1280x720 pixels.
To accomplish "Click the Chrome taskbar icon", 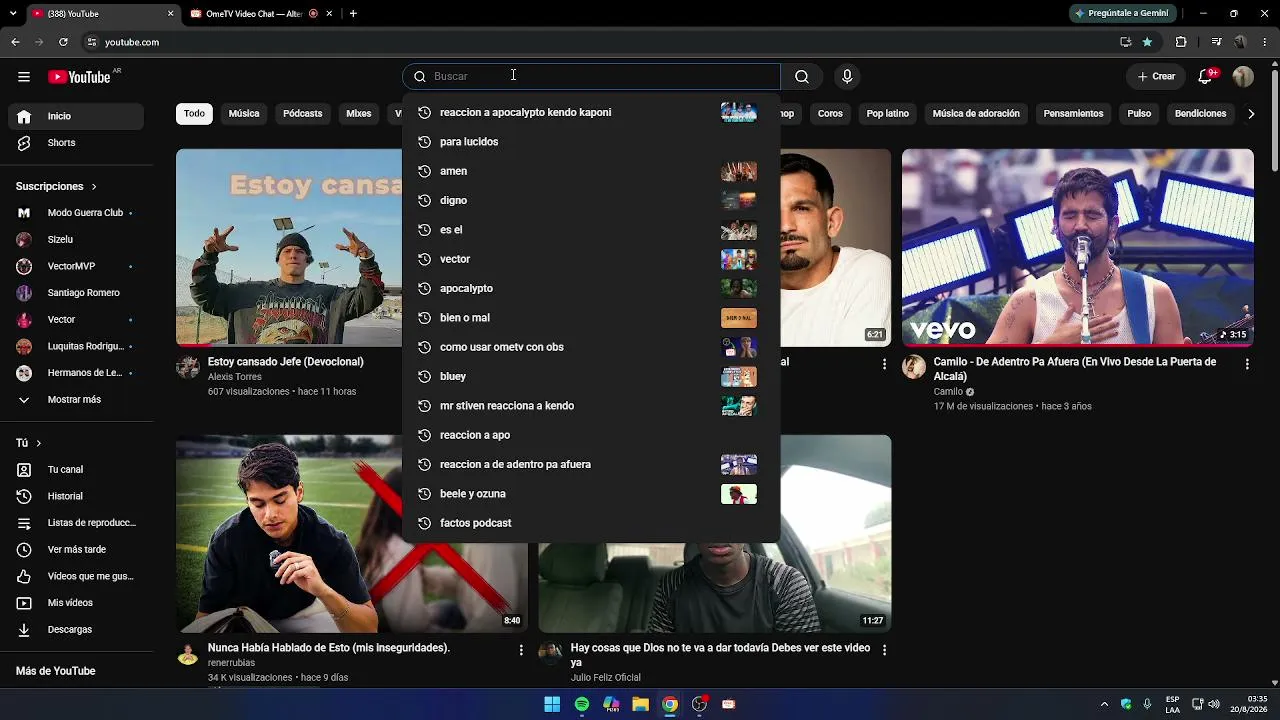I will 670,704.
